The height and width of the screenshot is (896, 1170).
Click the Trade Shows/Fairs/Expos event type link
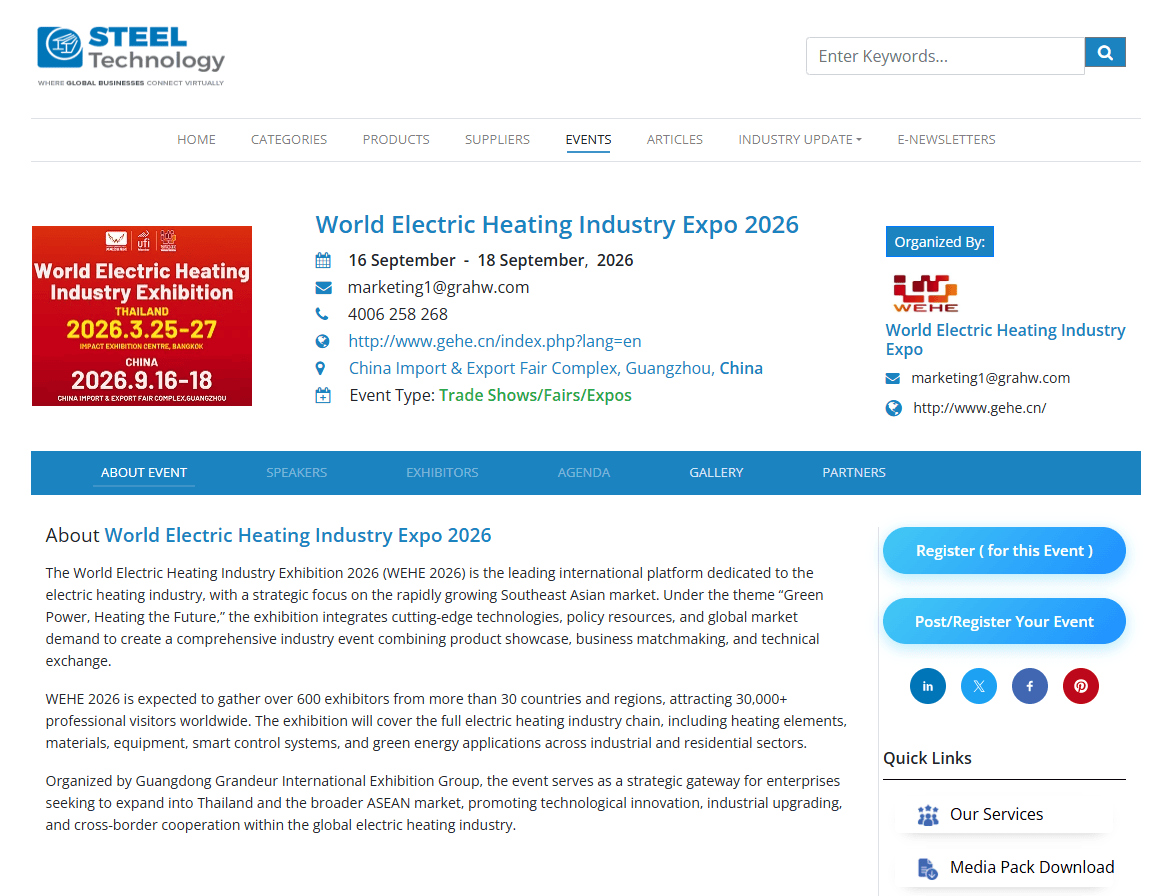pos(535,395)
